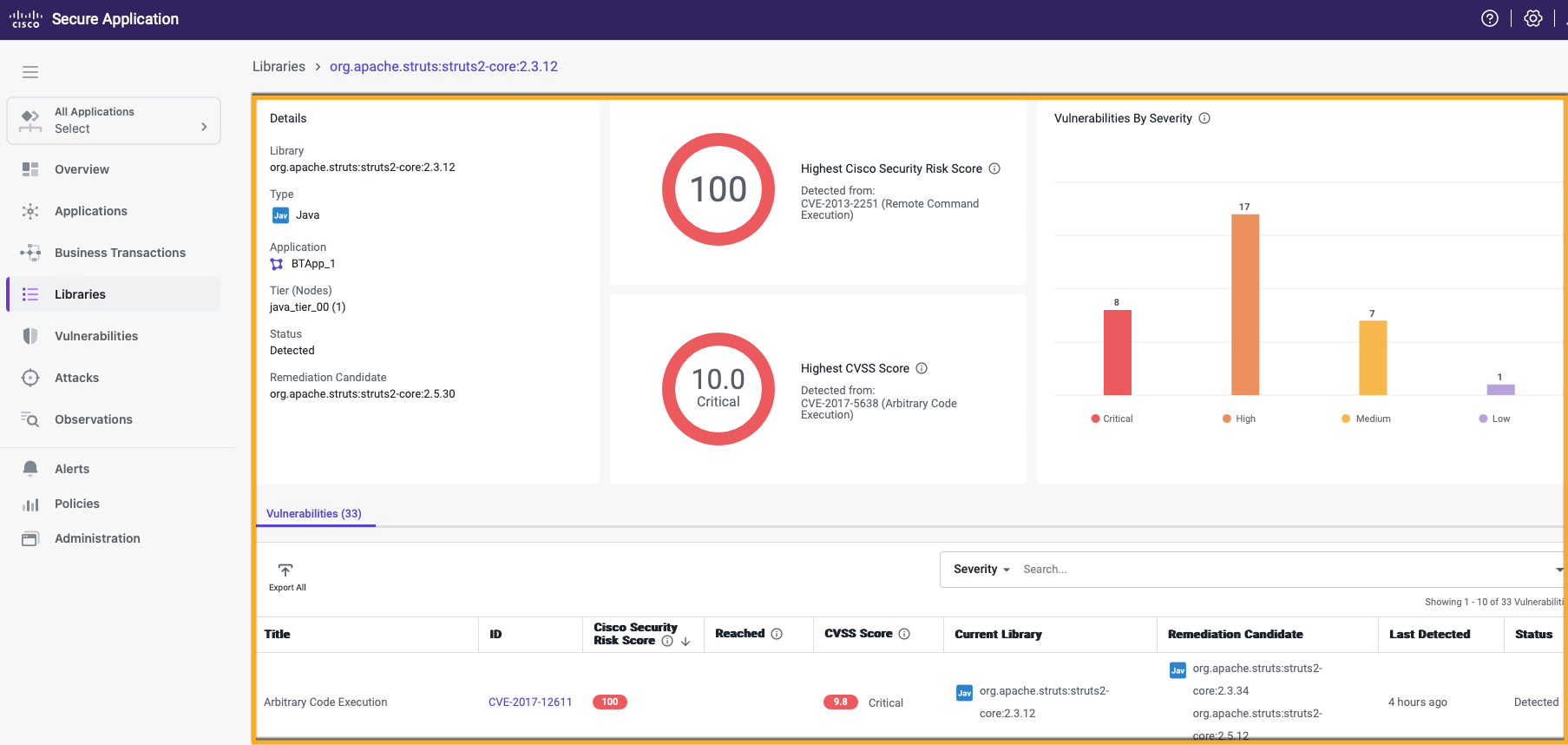
Task: Click the org.apache.struts:struts2-core:2.3.12 breadcrumb
Action: [443, 67]
